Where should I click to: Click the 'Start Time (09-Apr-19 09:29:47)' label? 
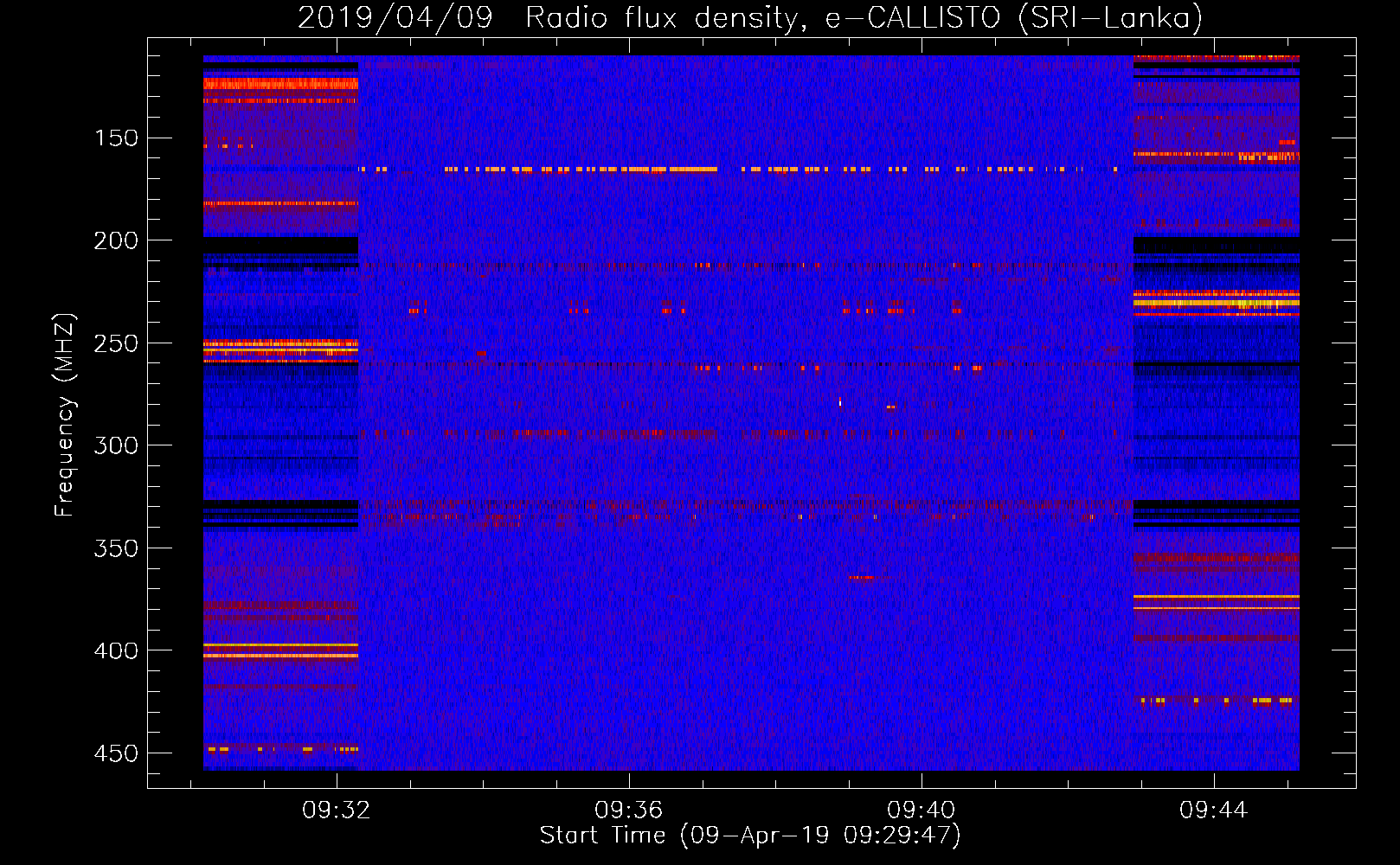tap(750, 835)
